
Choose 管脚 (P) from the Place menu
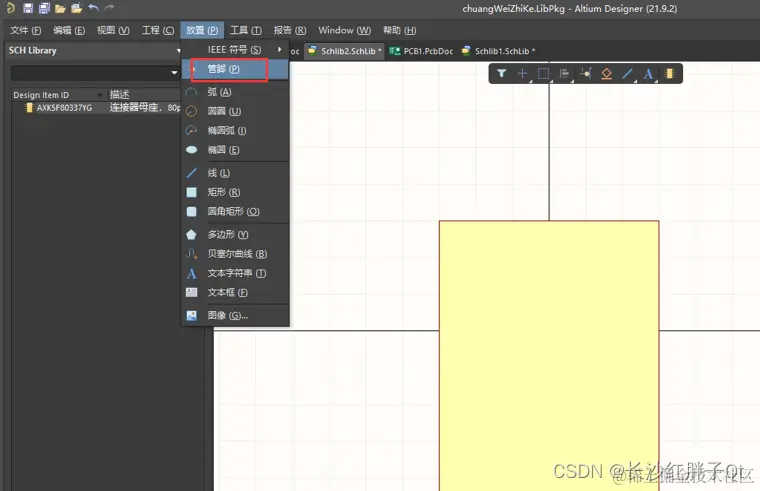[235, 69]
